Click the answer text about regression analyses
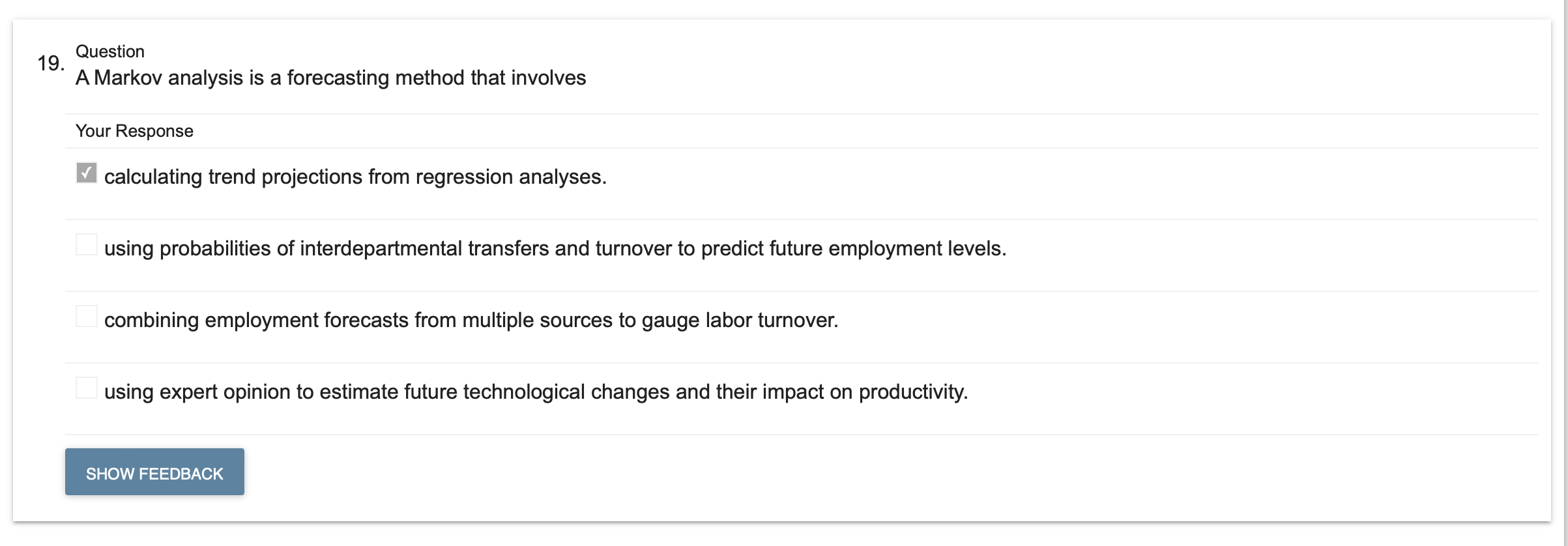This screenshot has width=1568, height=546. (x=355, y=175)
